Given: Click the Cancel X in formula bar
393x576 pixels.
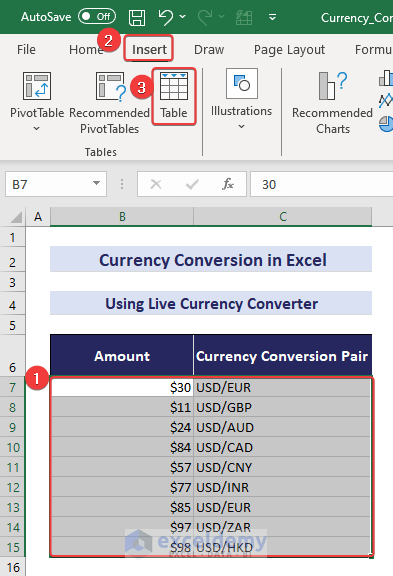Looking at the screenshot, I should tap(156, 184).
